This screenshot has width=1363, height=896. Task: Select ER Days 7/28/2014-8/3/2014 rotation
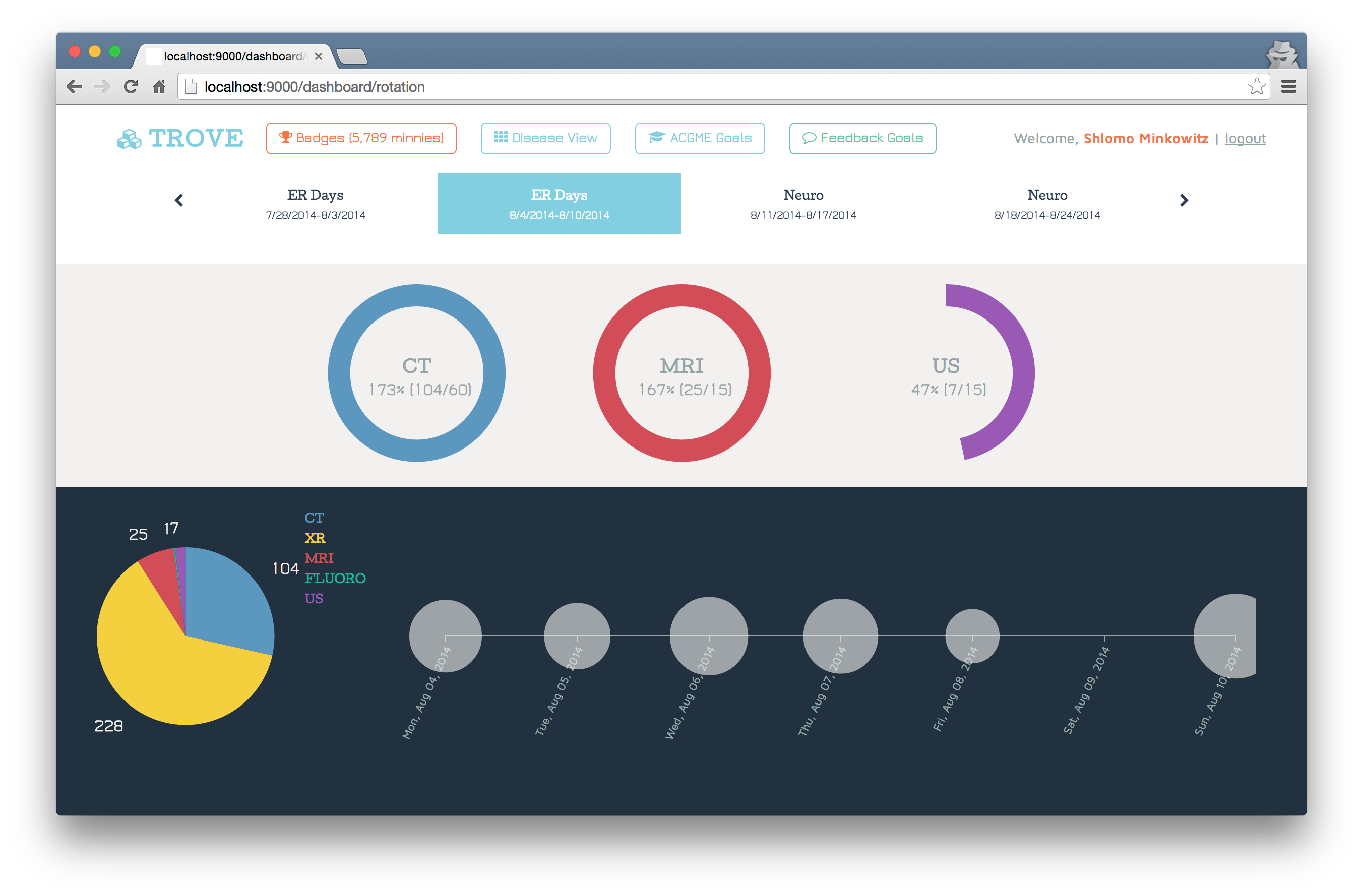pyautogui.click(x=316, y=204)
